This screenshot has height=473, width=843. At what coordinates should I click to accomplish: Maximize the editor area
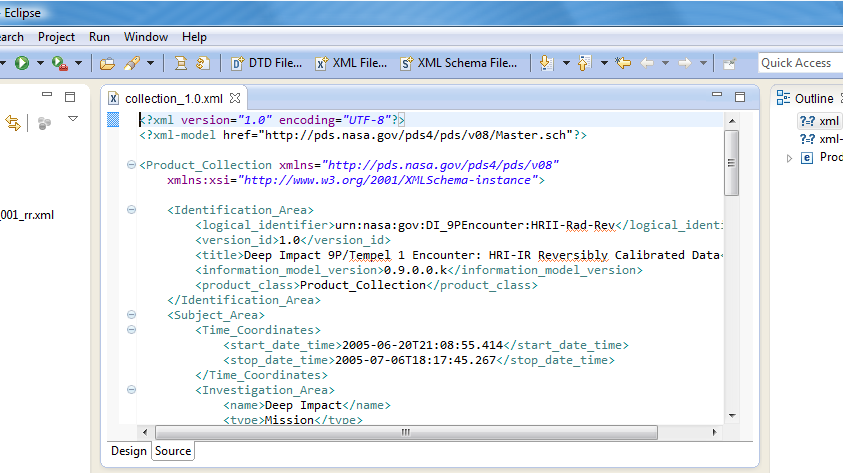(740, 97)
